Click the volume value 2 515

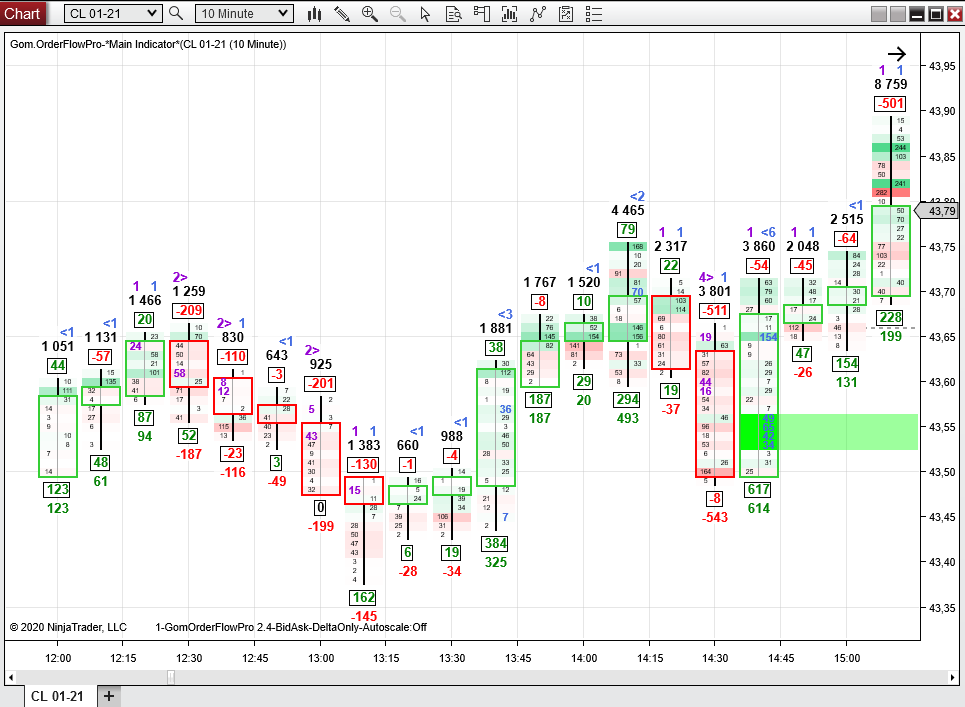click(847, 220)
